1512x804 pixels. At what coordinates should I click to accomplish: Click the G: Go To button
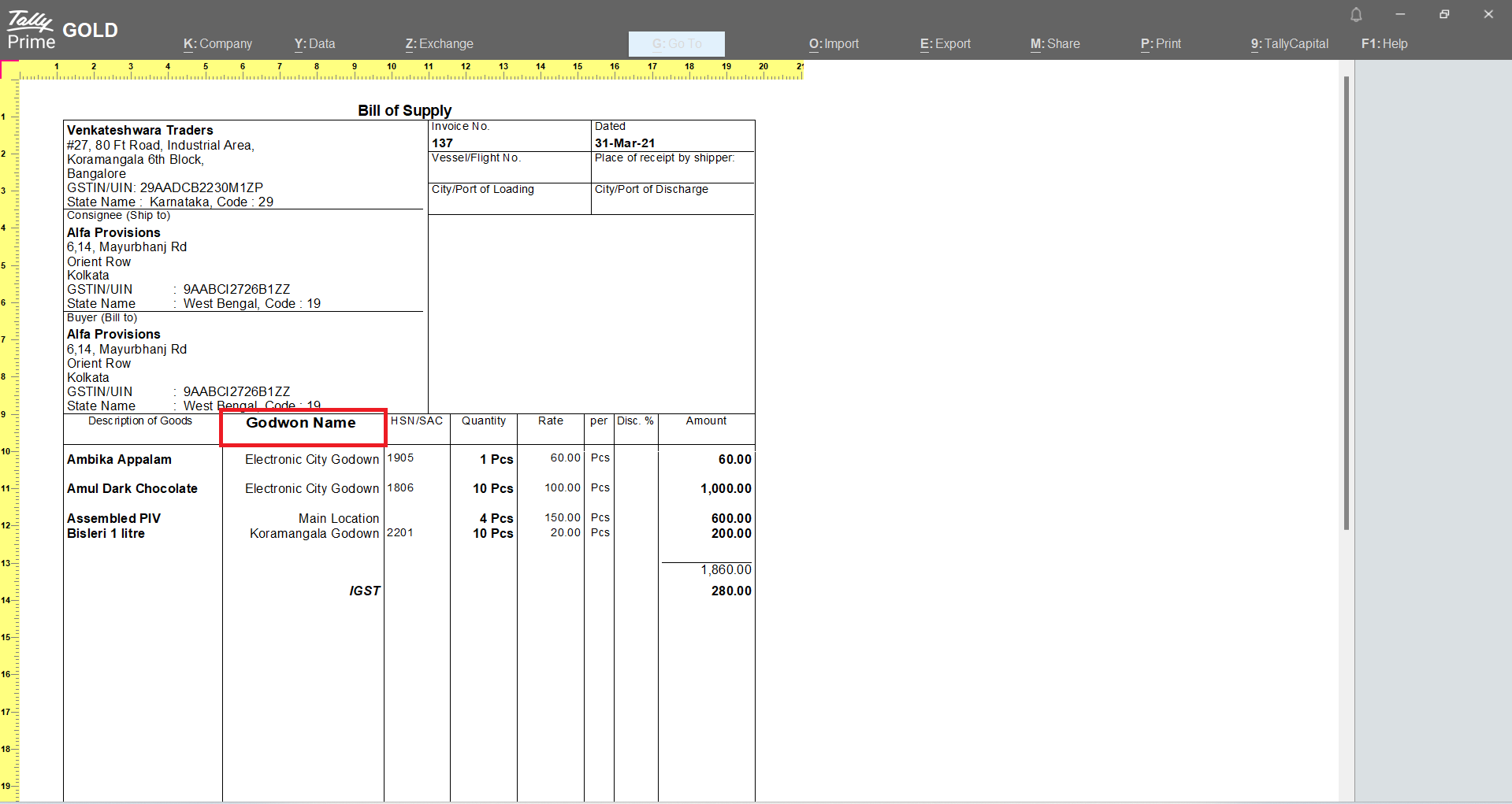tap(676, 44)
